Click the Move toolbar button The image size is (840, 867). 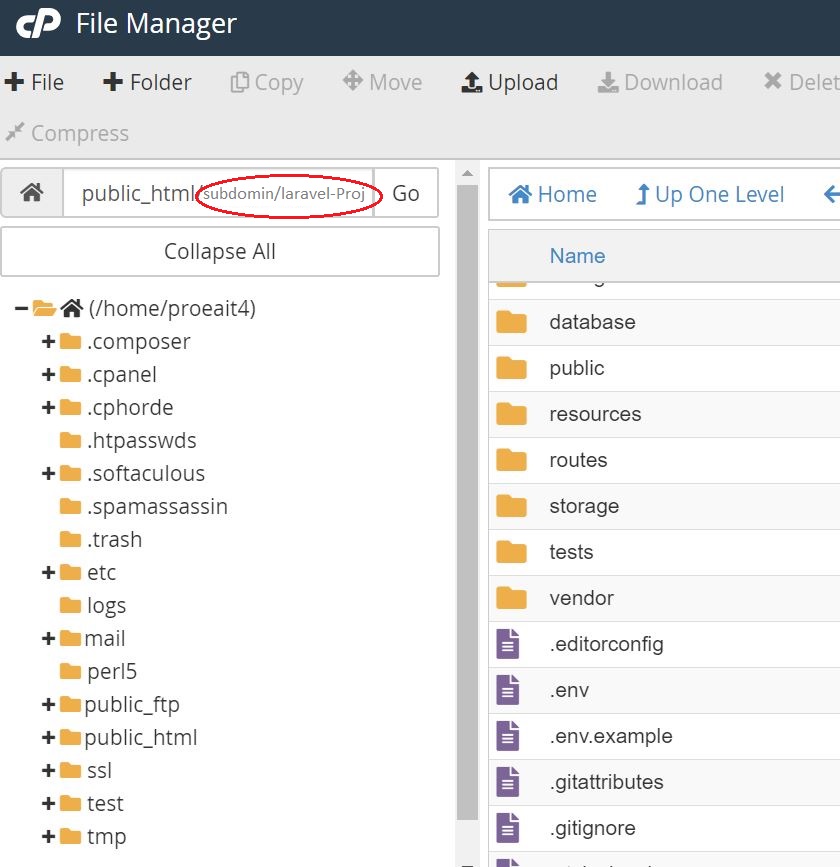coord(382,82)
